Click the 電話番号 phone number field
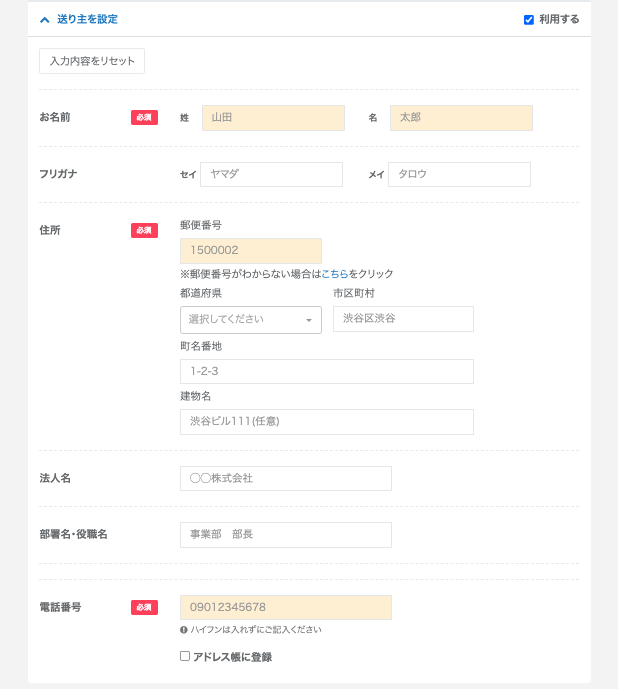The height and width of the screenshot is (689, 618). tap(286, 607)
